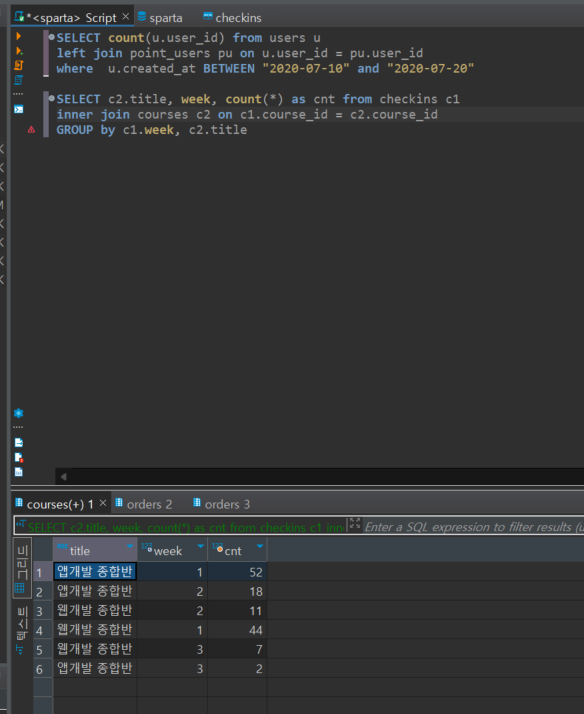Close the courses(+) 1 result tab

click(x=103, y=503)
